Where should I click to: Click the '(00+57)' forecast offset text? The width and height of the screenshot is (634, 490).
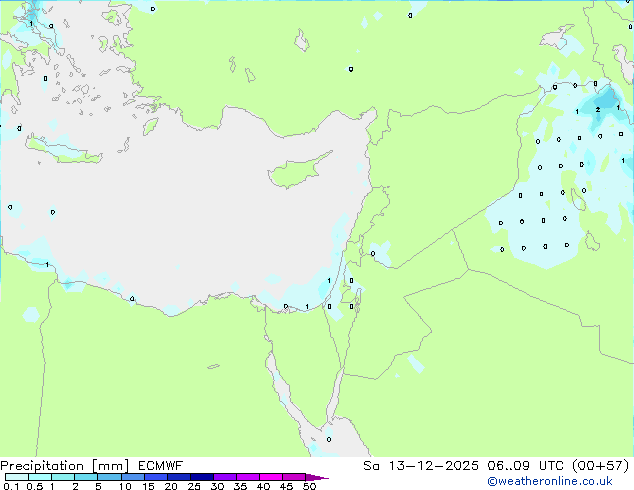click(x=601, y=466)
